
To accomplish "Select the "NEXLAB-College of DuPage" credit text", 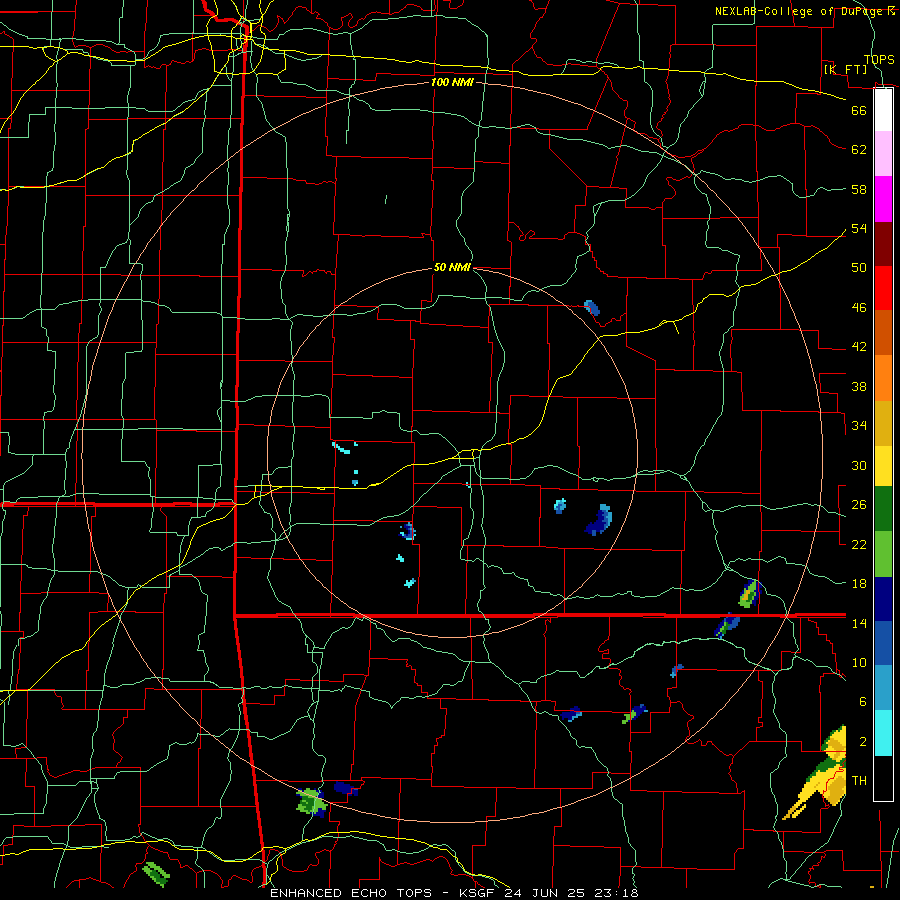I will 800,11.
